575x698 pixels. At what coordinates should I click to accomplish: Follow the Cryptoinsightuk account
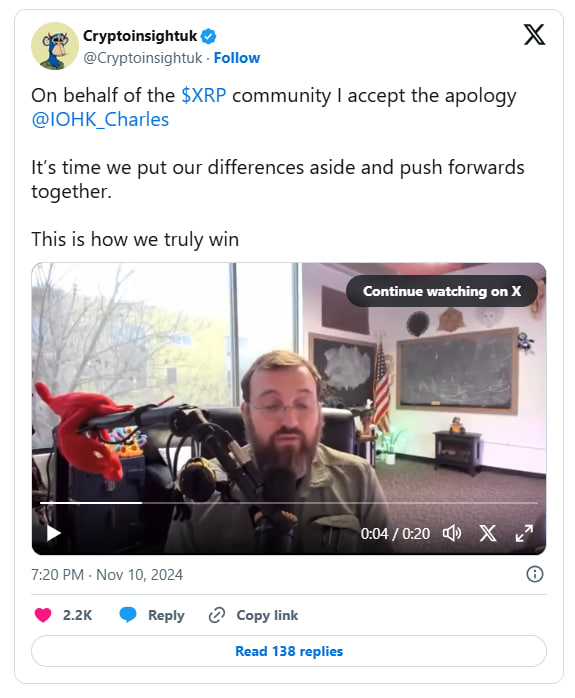point(237,58)
